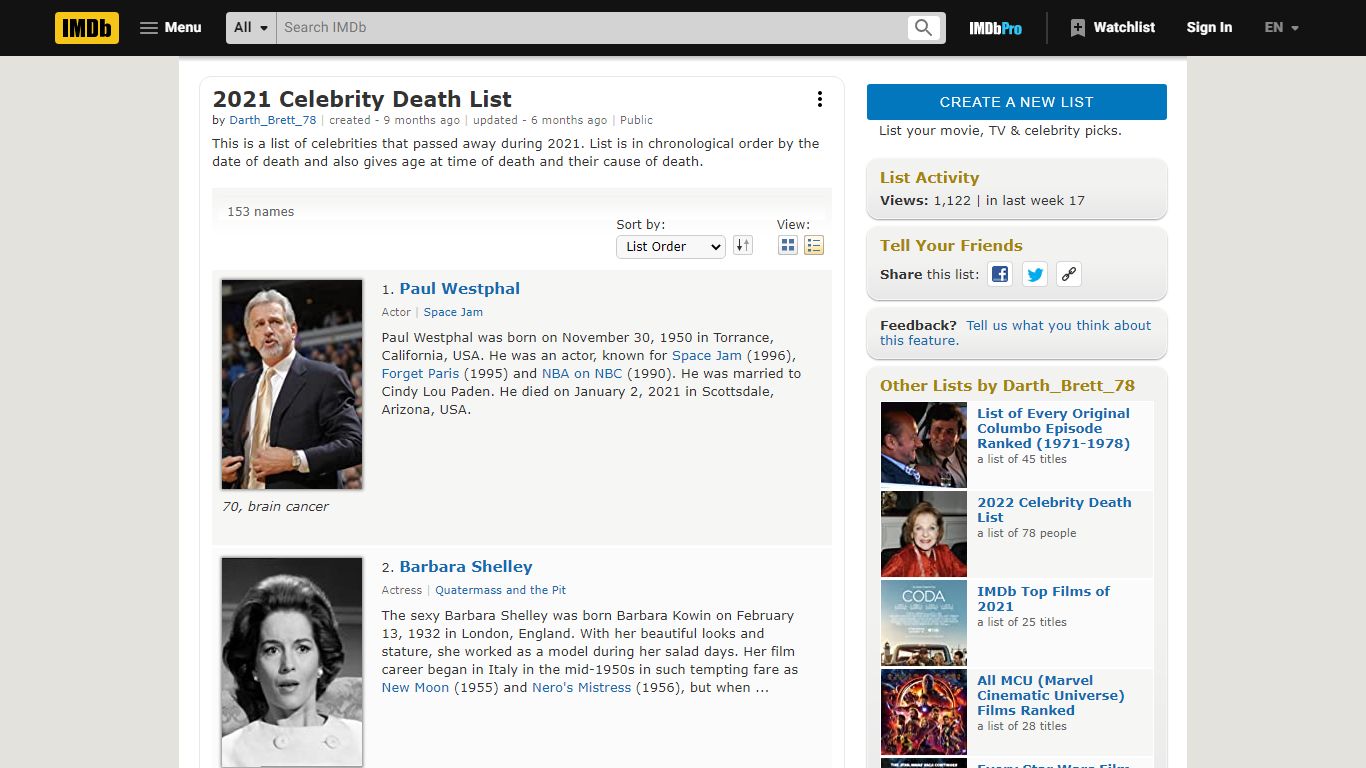Open the three-dot list options menu

tap(820, 99)
